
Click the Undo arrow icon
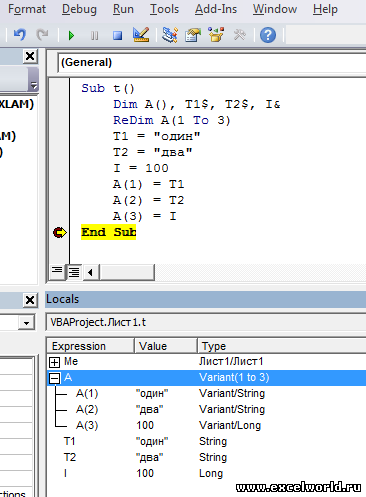click(x=20, y=35)
